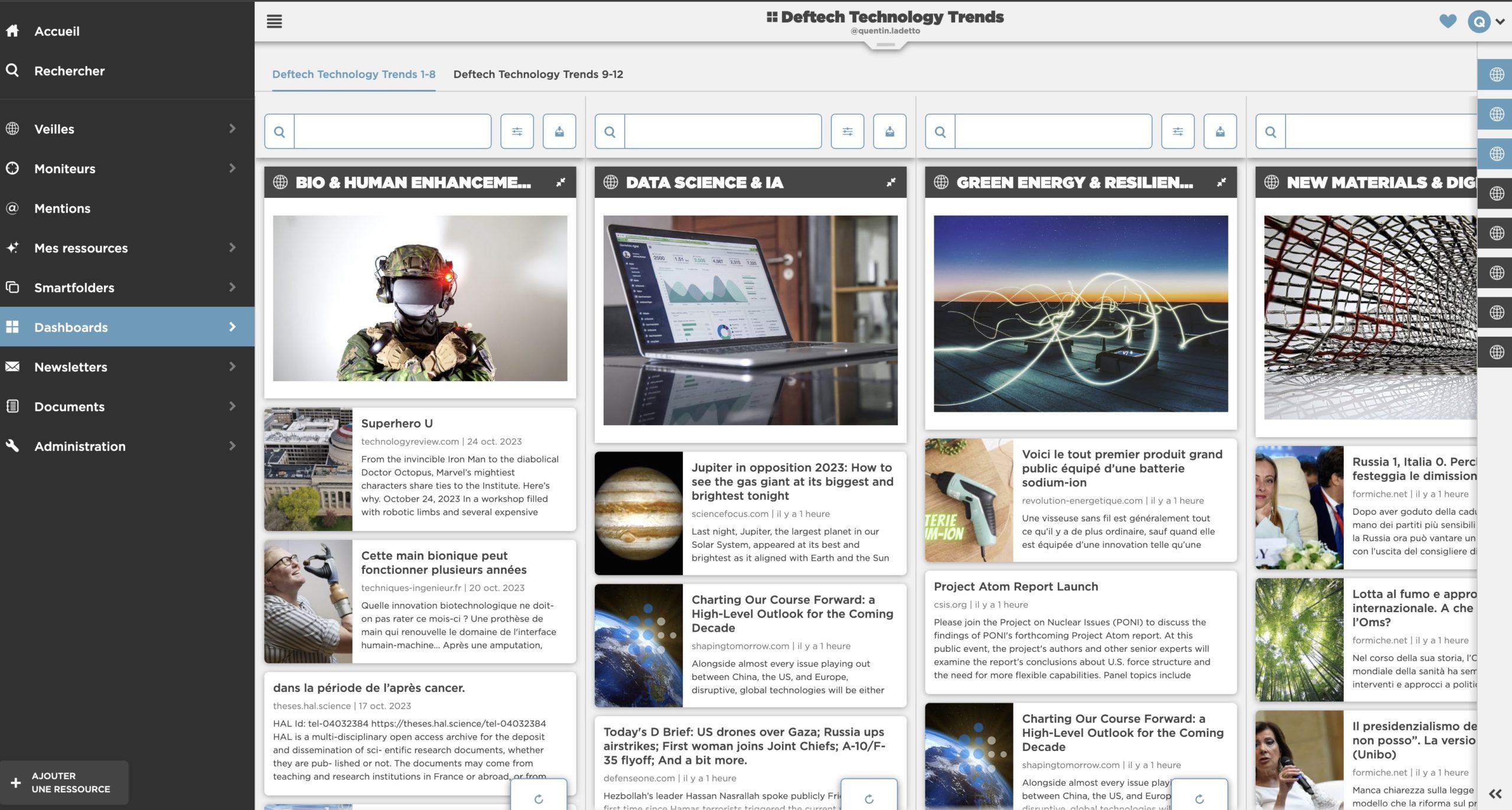Viewport: 1512px width, 810px height.
Task: Click the double-chevron collapse icon bottom right
Action: click(1495, 793)
